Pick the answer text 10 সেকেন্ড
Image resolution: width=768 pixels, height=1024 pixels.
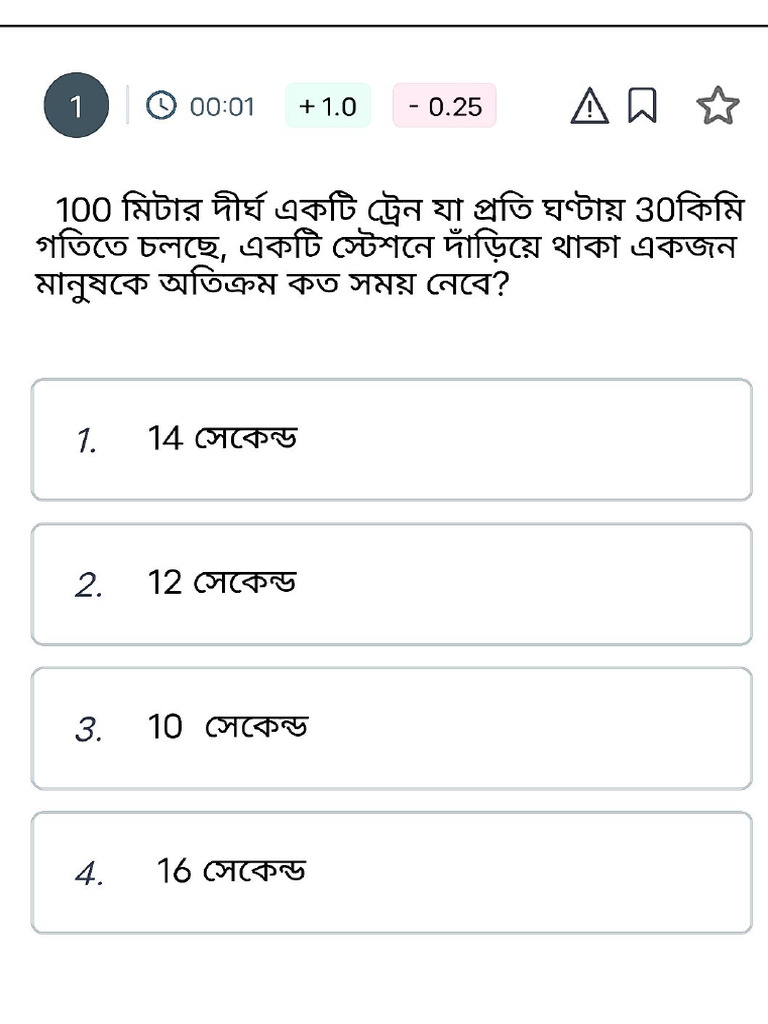pos(228,727)
